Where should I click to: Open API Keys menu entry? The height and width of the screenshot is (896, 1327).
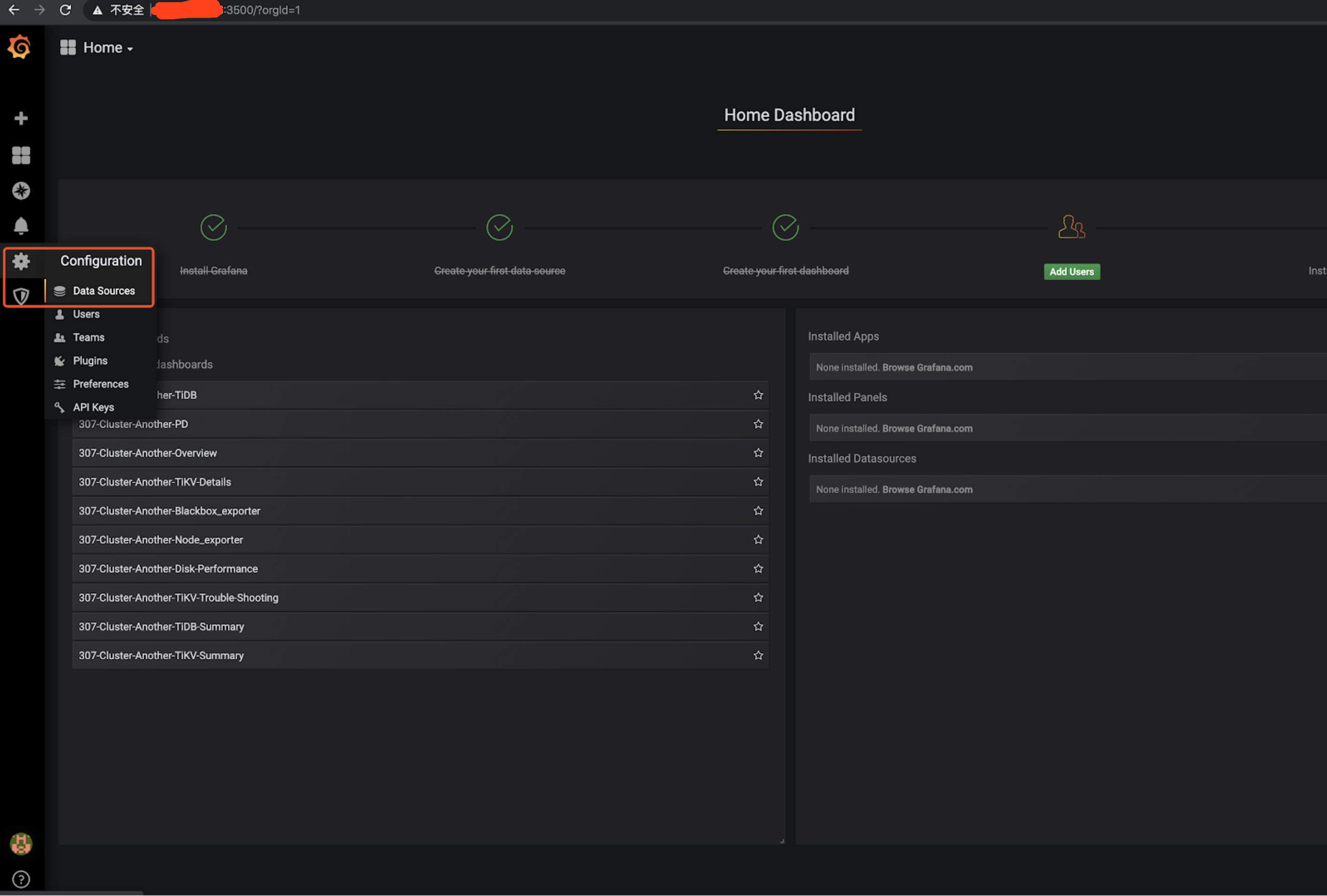click(x=93, y=407)
